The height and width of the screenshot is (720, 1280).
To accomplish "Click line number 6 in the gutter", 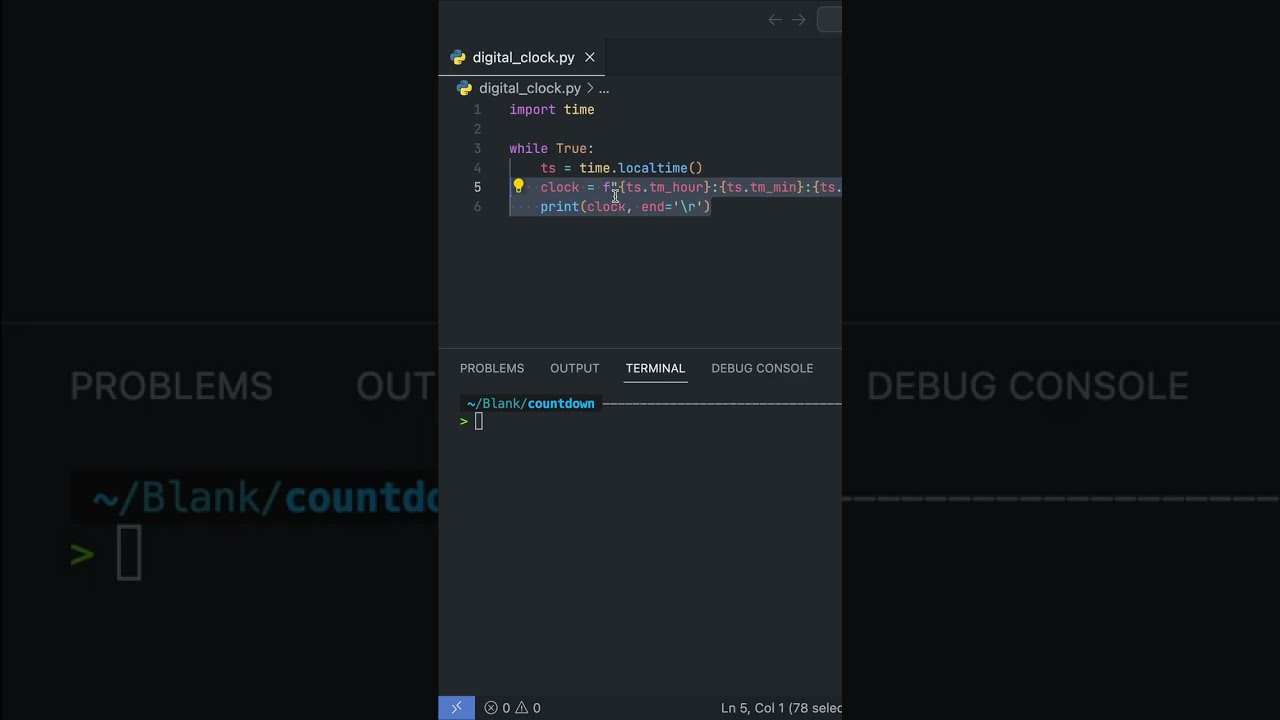I will (477, 207).
